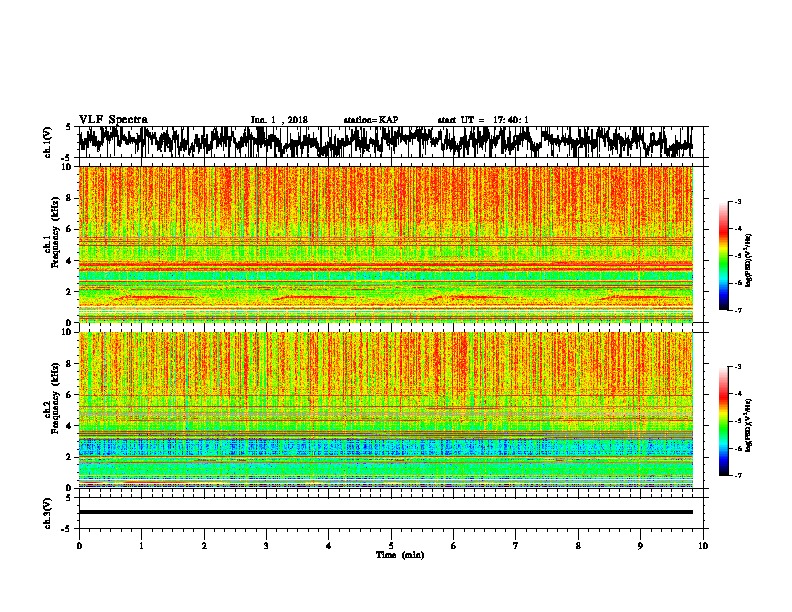Click the "6" frequency tick on ch.2 spectrogram
The height and width of the screenshot is (612, 792).
70,395
